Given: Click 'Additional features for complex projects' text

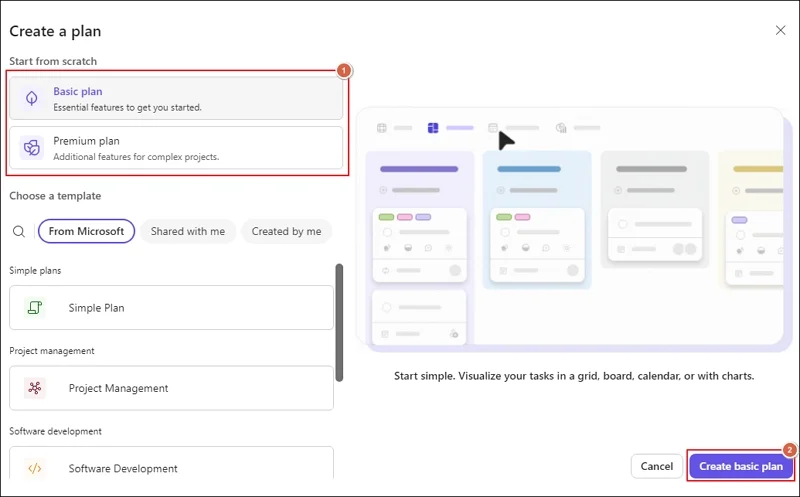Looking at the screenshot, I should click(136, 157).
